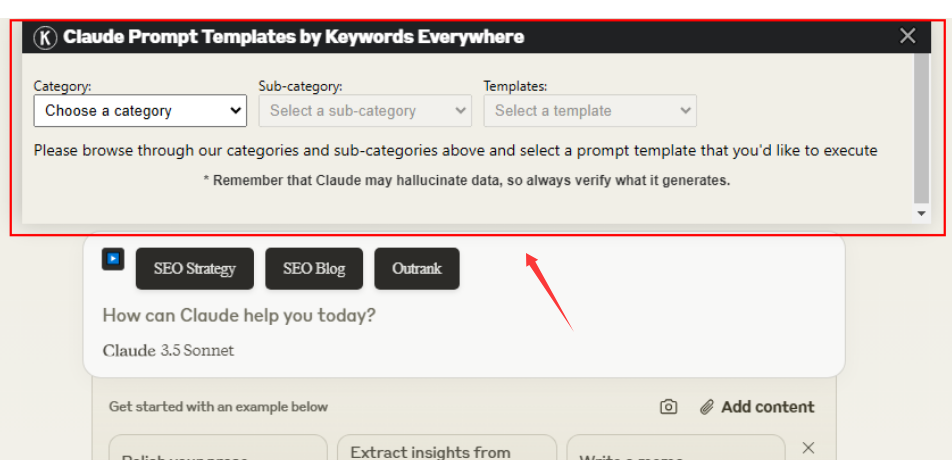Click the templates panel vertical scrollbar track
Screen dimensions: 952x460
pyautogui.click(x=921, y=130)
